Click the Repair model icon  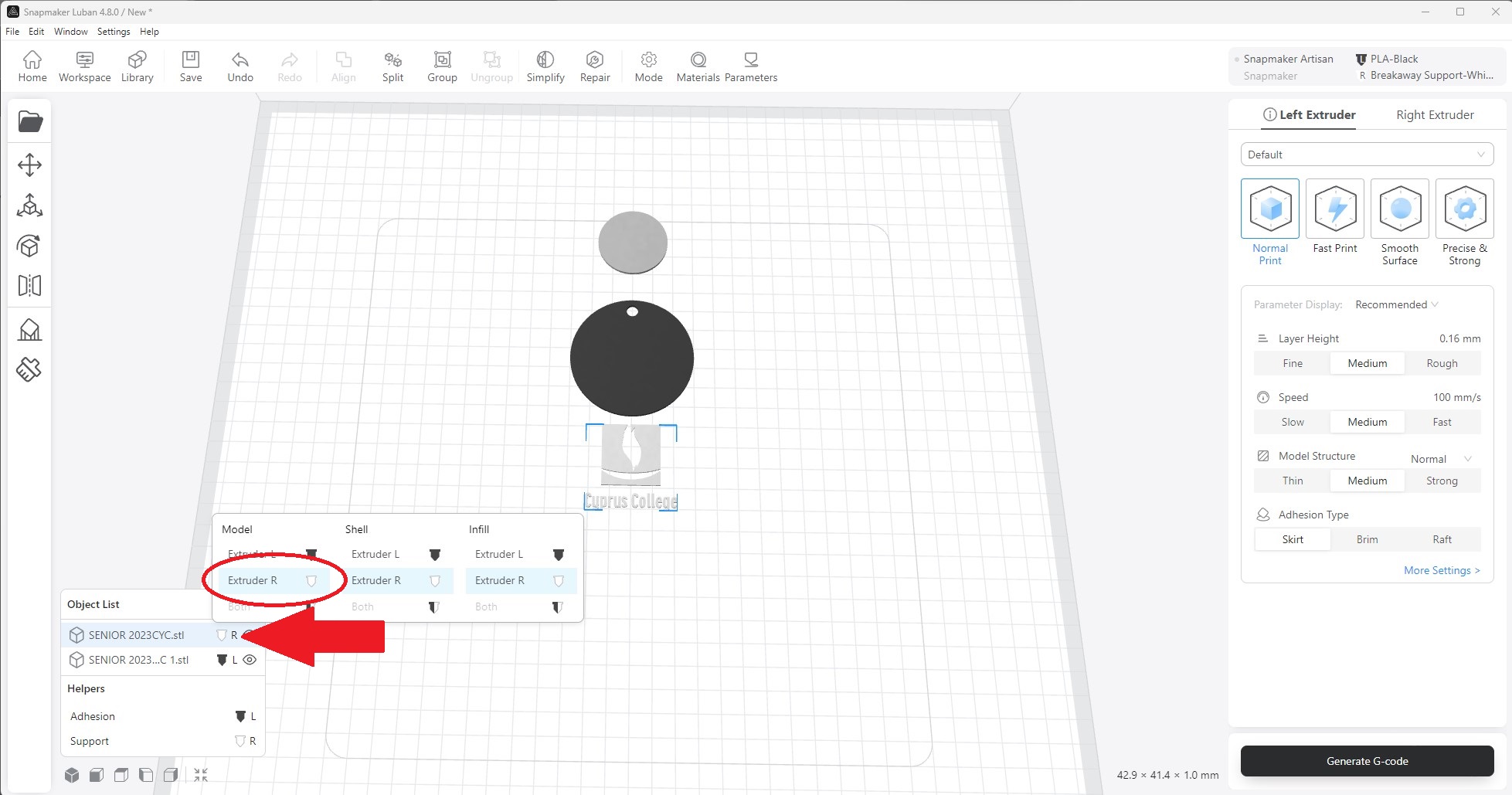(x=594, y=66)
